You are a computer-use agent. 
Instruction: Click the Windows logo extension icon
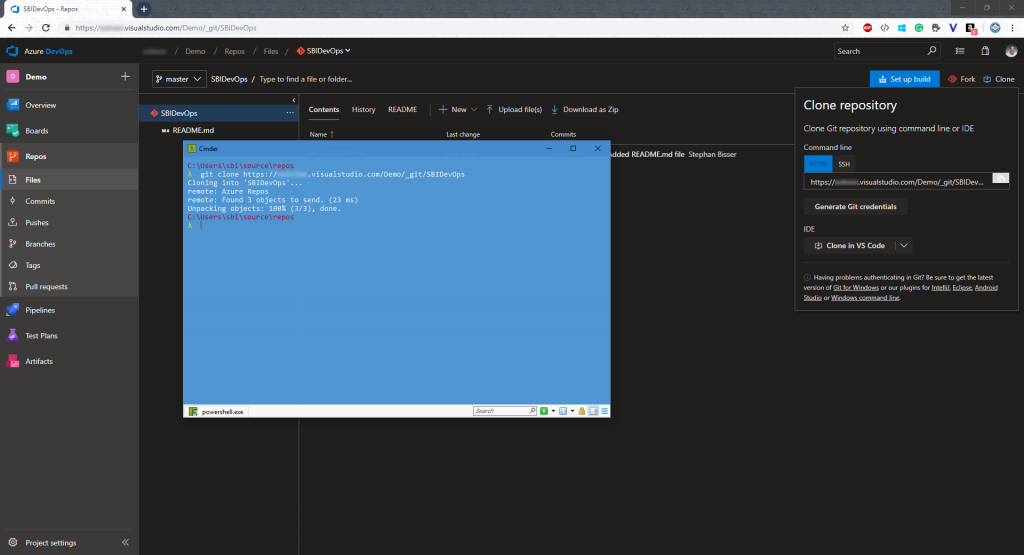click(902, 27)
